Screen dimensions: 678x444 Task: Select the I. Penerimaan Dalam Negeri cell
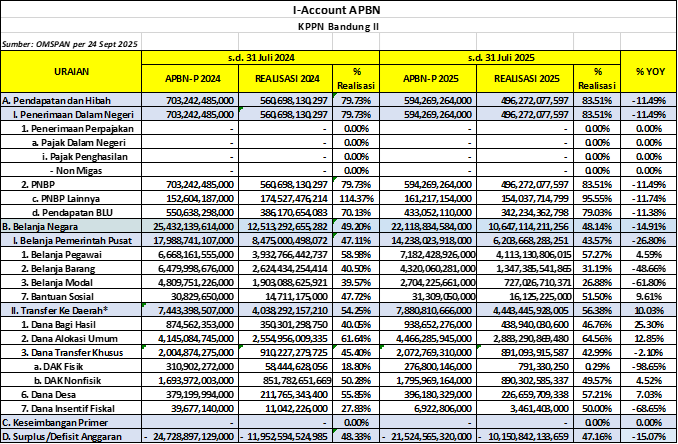point(71,114)
